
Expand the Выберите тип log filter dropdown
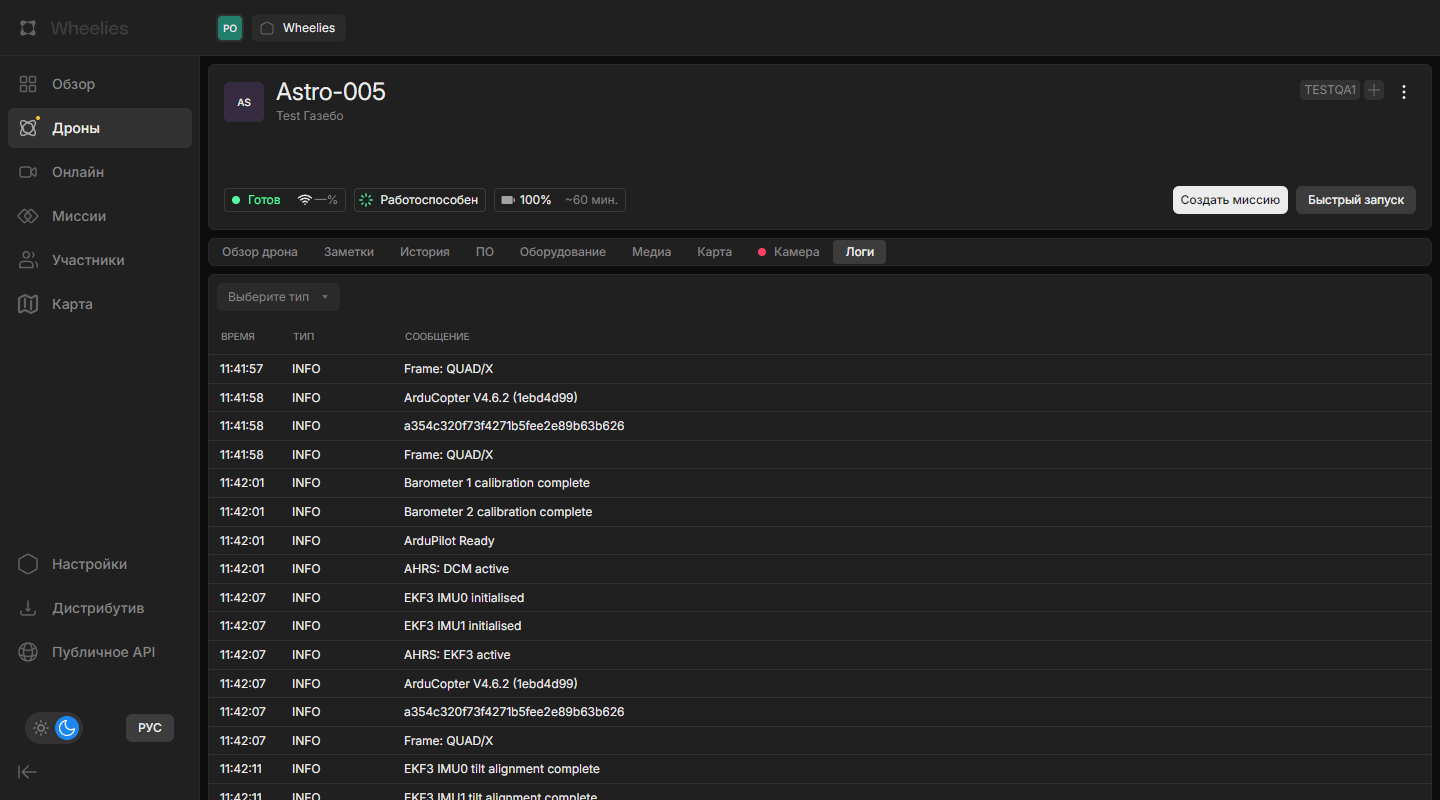point(279,297)
